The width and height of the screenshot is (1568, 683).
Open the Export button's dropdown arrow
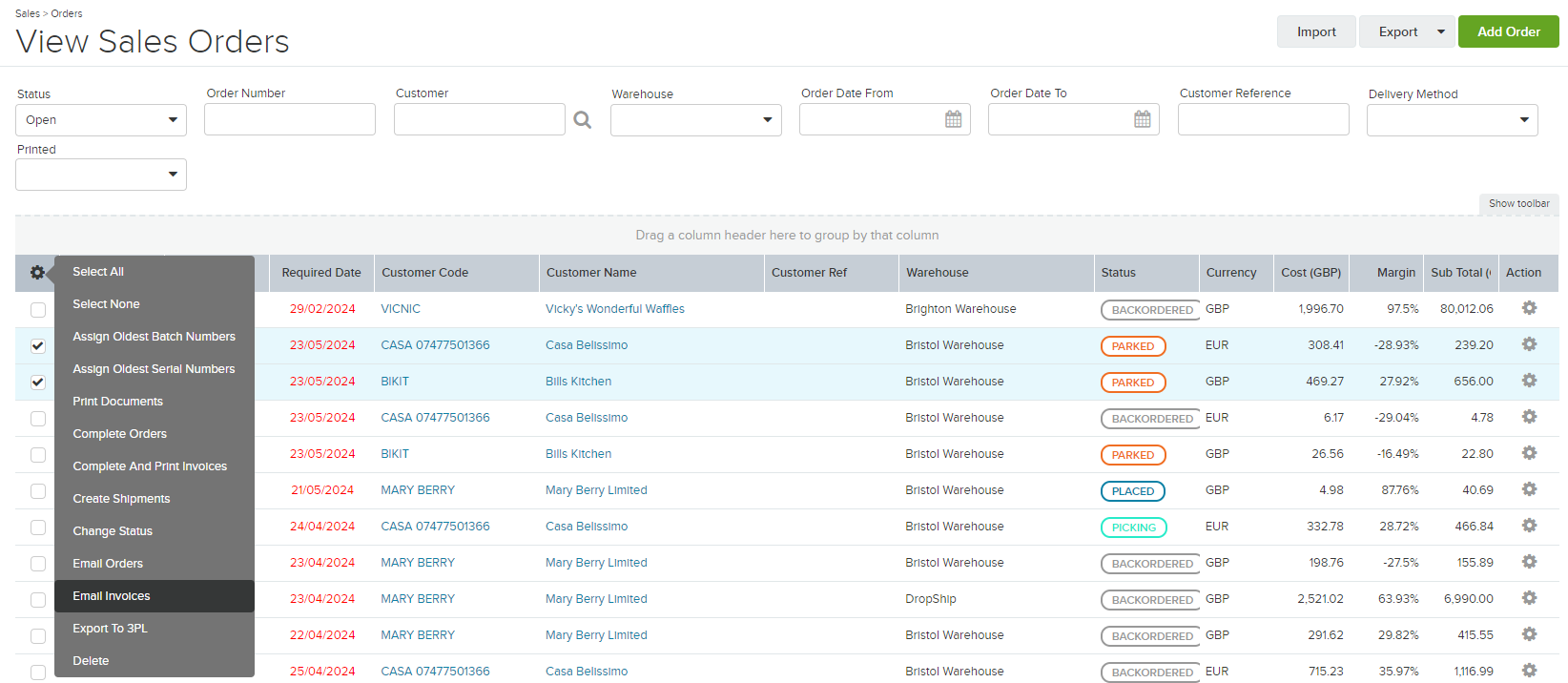(x=1441, y=31)
